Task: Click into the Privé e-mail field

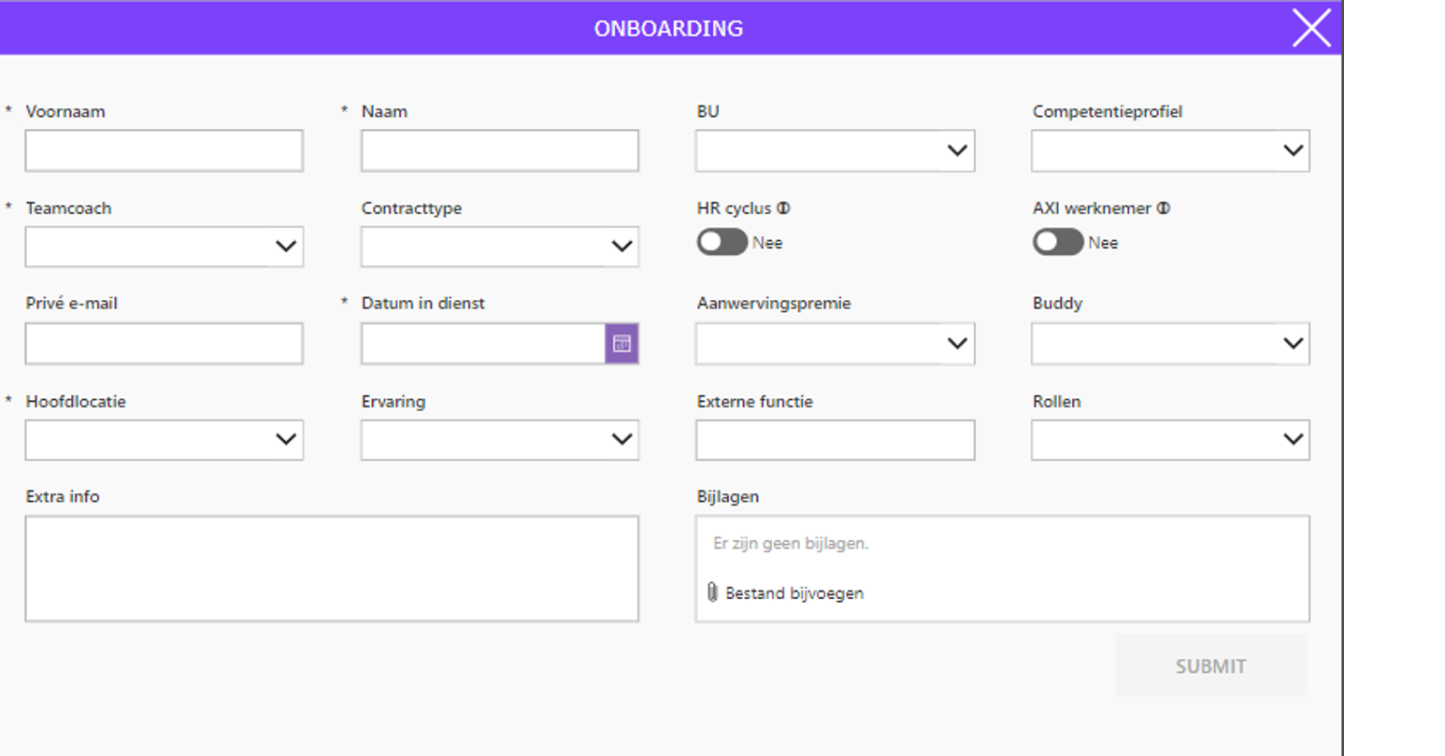Action: click(x=164, y=344)
